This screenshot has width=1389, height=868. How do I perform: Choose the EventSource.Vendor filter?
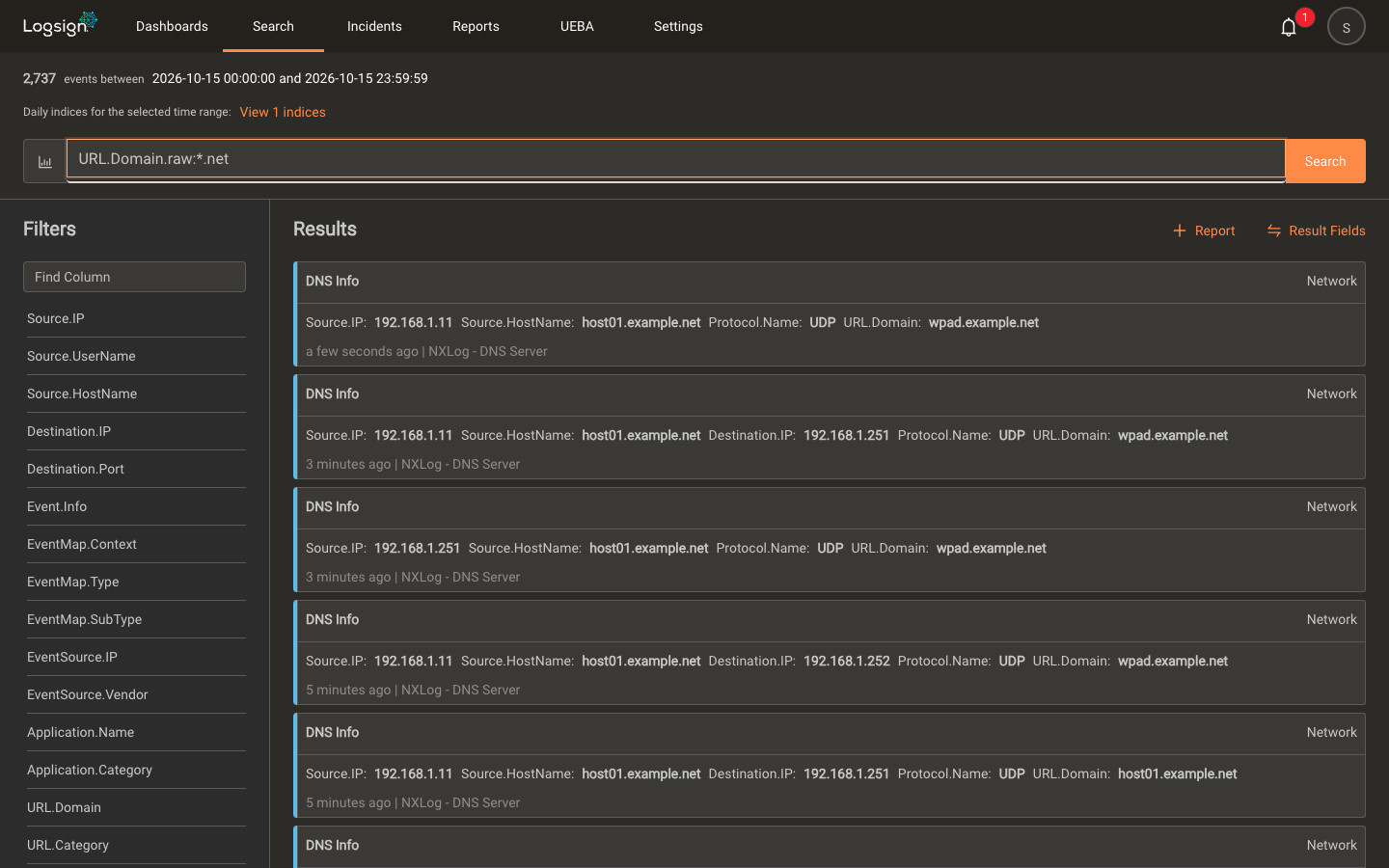point(134,694)
